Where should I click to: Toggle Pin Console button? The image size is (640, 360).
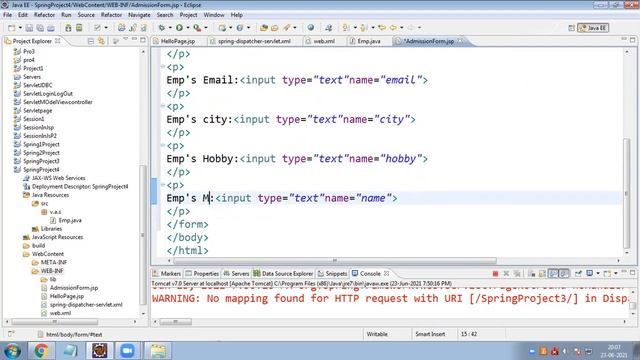tap(578, 273)
